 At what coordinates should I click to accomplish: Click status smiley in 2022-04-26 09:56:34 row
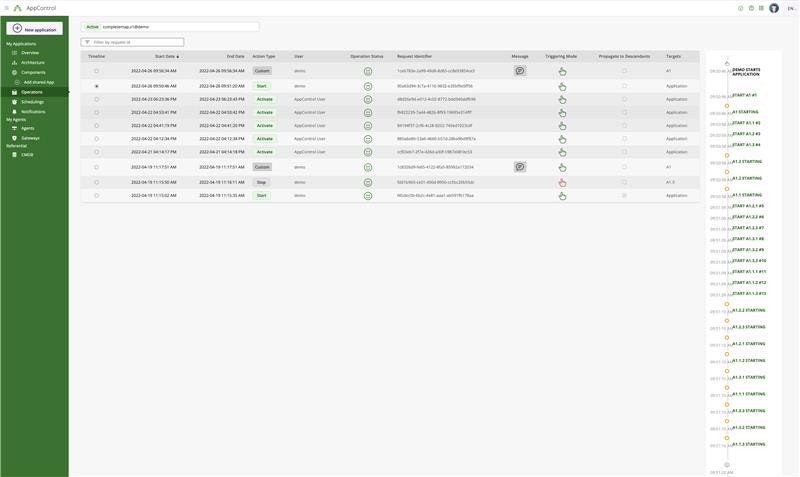coord(368,71)
